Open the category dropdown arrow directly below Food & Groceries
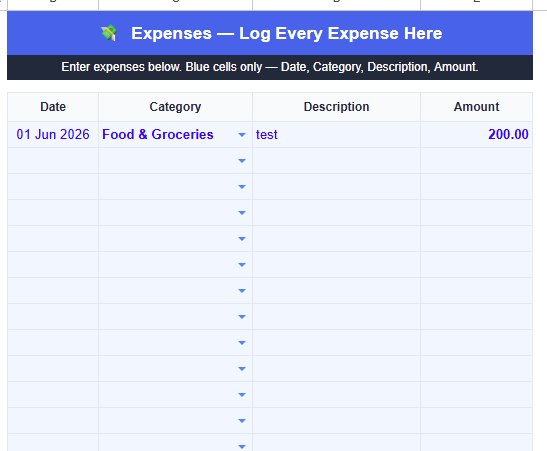Viewport: 547px width, 451px height. pyautogui.click(x=242, y=161)
